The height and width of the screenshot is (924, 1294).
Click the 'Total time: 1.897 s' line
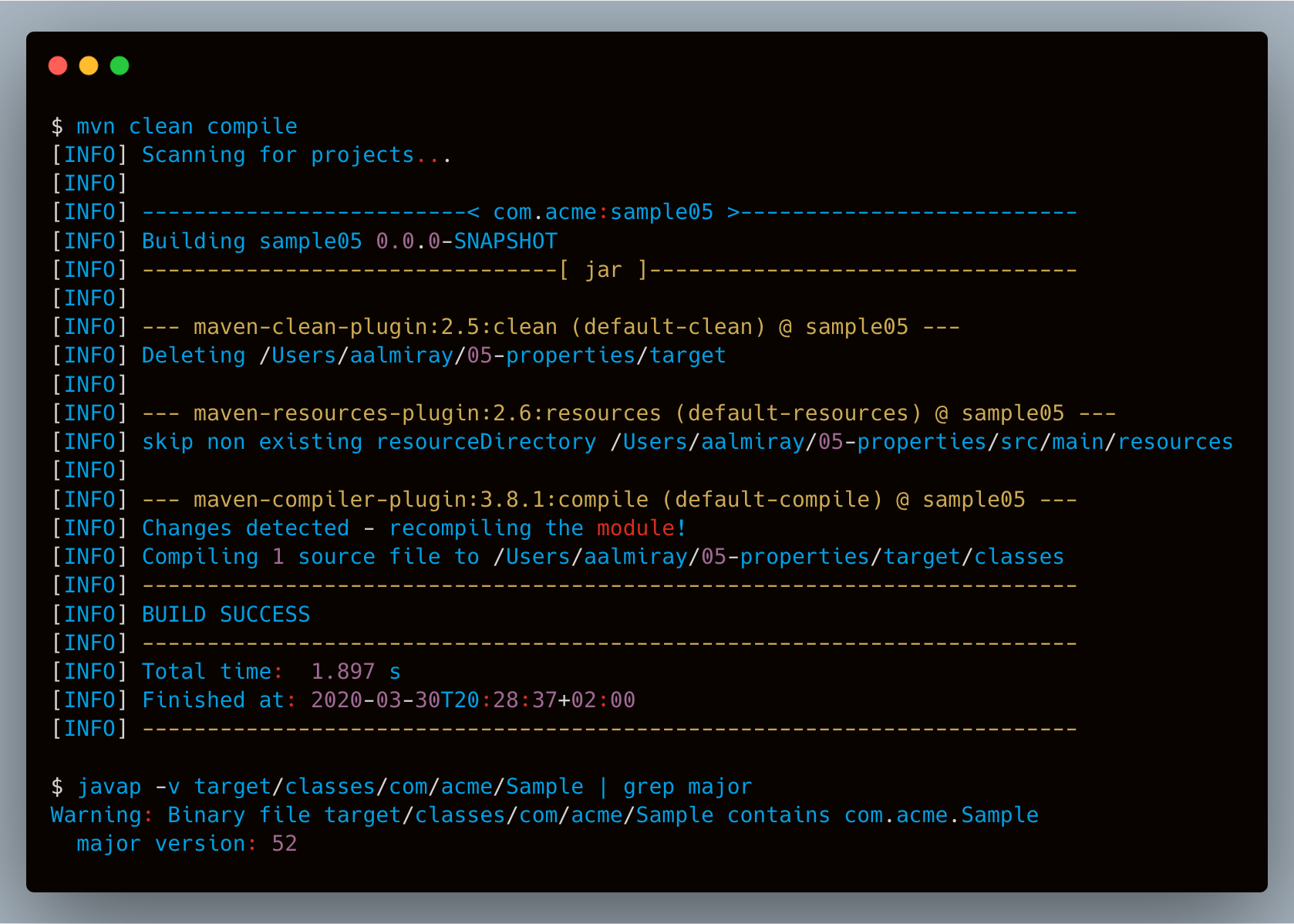(271, 672)
